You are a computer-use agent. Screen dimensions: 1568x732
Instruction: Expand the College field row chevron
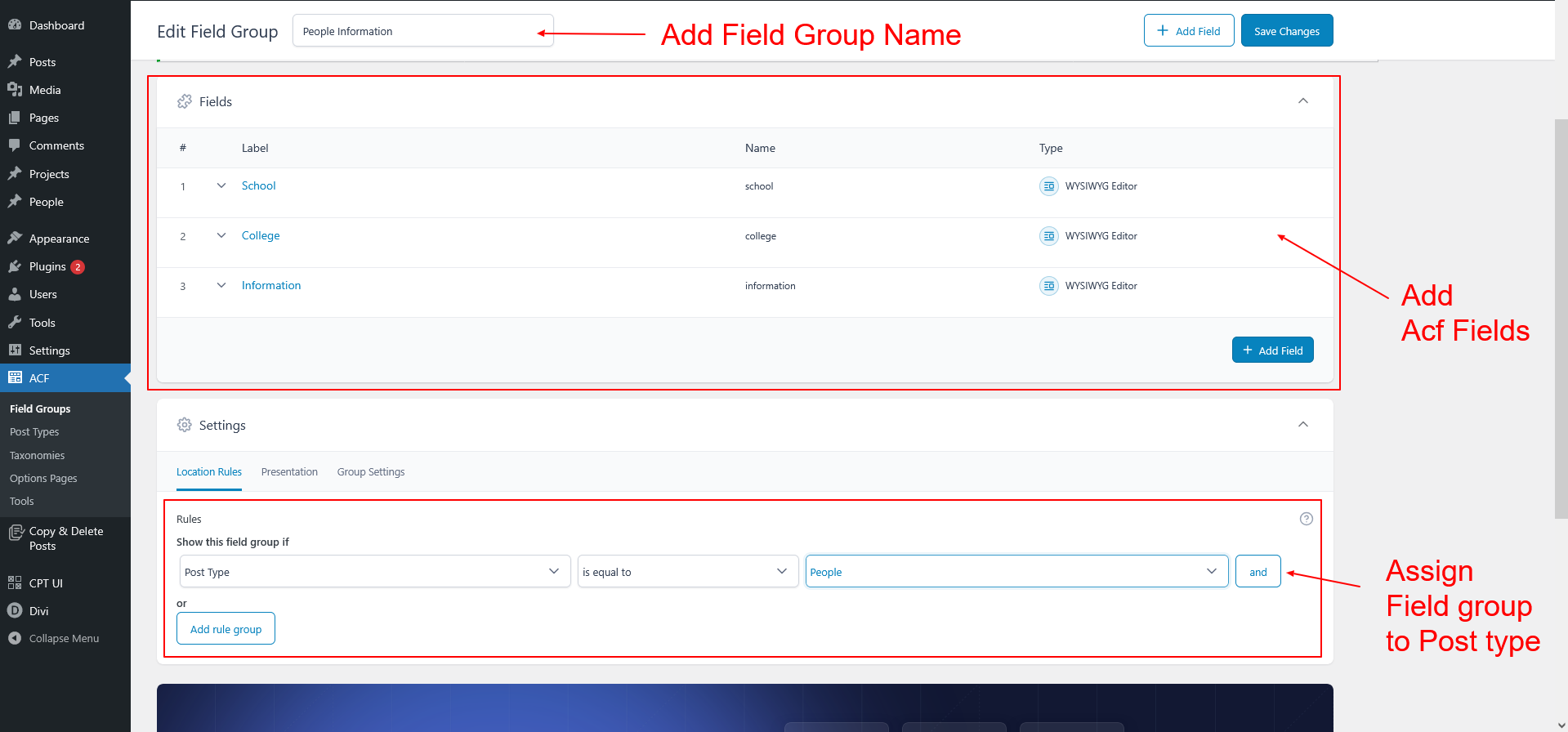[221, 235]
